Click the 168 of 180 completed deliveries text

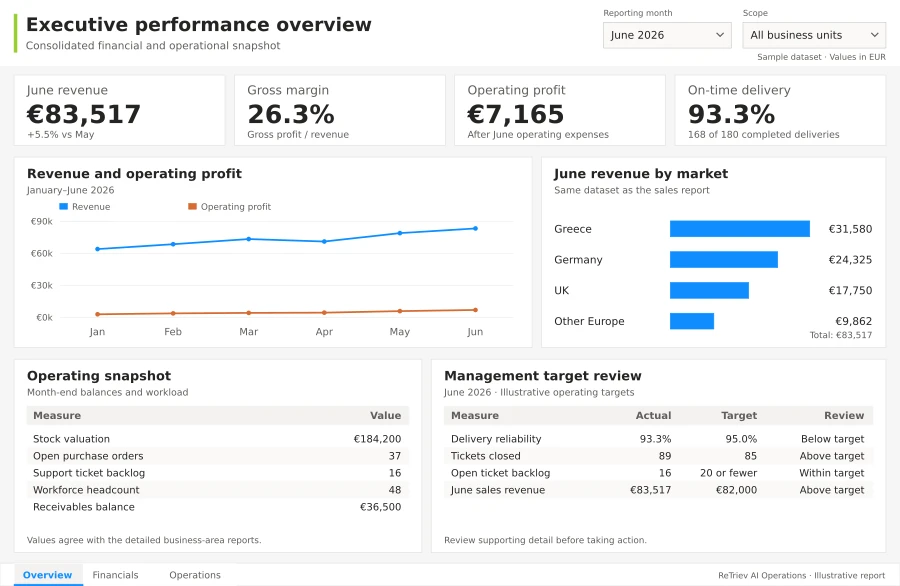click(x=763, y=134)
